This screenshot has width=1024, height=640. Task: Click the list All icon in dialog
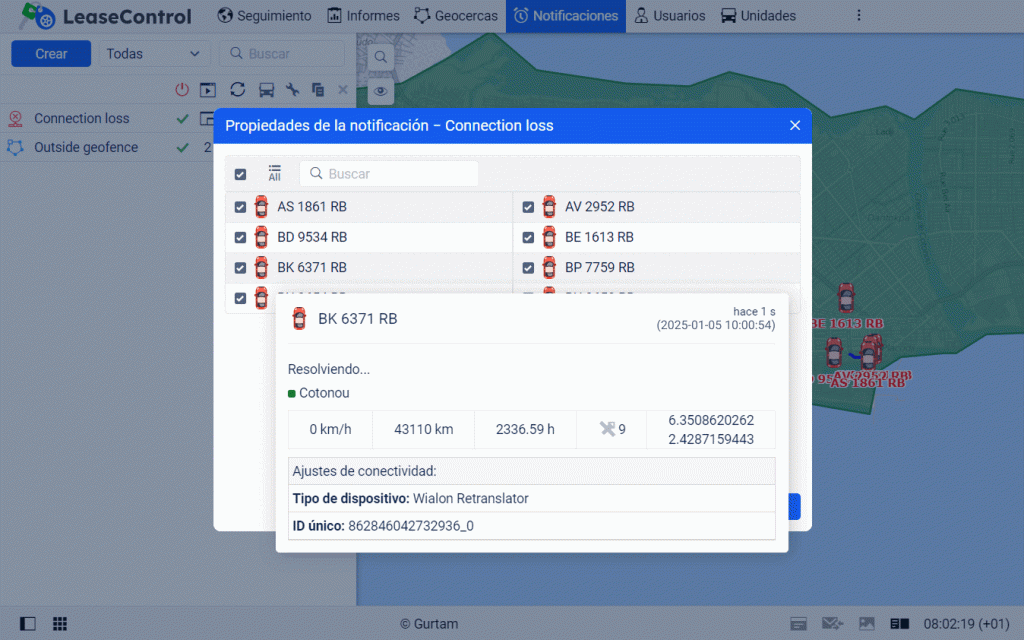(x=274, y=173)
